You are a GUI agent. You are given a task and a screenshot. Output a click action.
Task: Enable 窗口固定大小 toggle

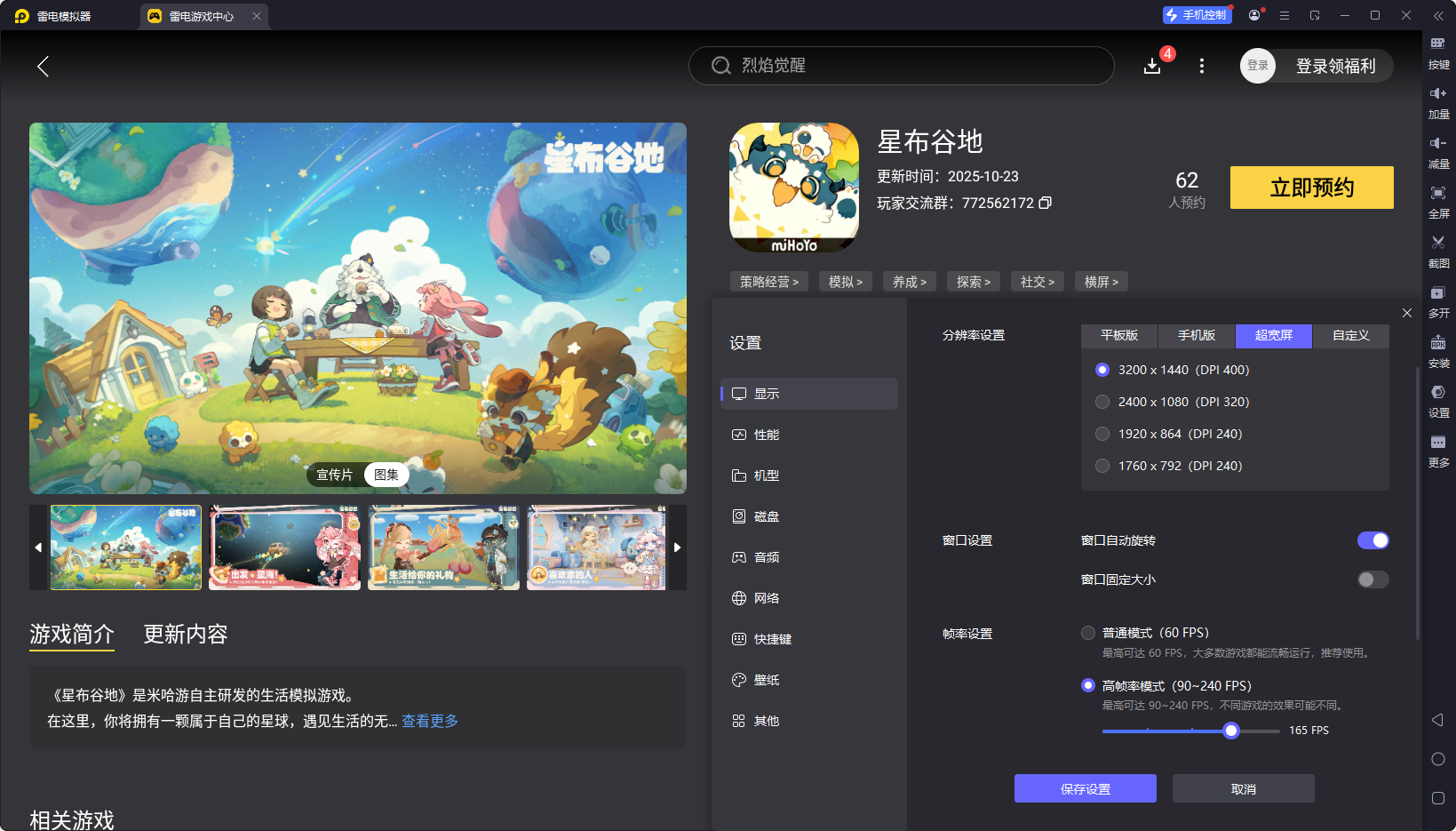coord(1372,579)
